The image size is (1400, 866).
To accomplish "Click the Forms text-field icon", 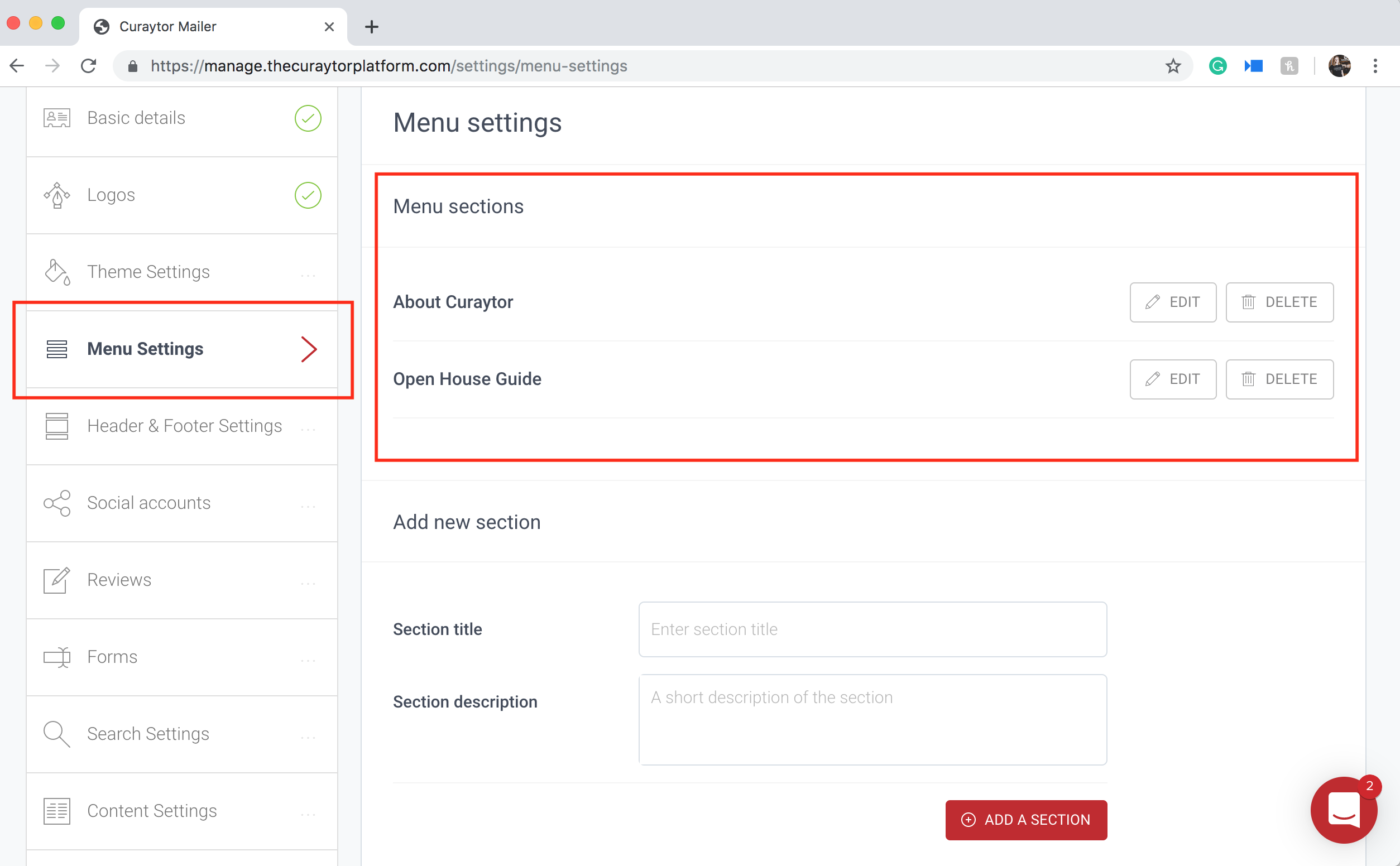I will click(57, 657).
